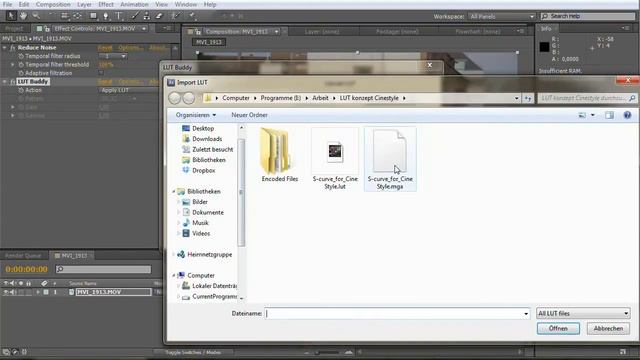Select the Selection arrow tool

11,16
